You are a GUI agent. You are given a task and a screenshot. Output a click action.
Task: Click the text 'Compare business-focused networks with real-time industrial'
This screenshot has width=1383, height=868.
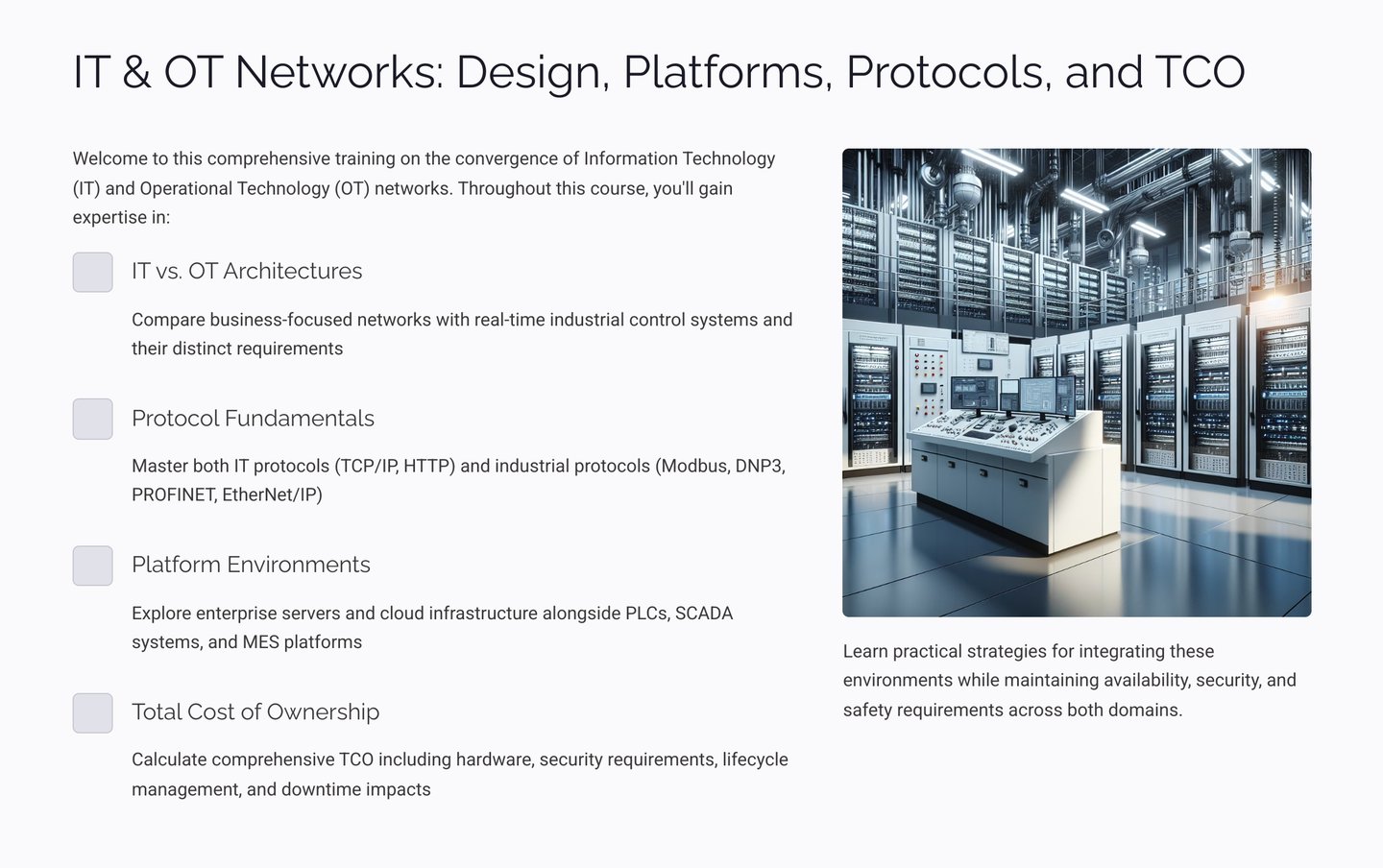pos(462,334)
